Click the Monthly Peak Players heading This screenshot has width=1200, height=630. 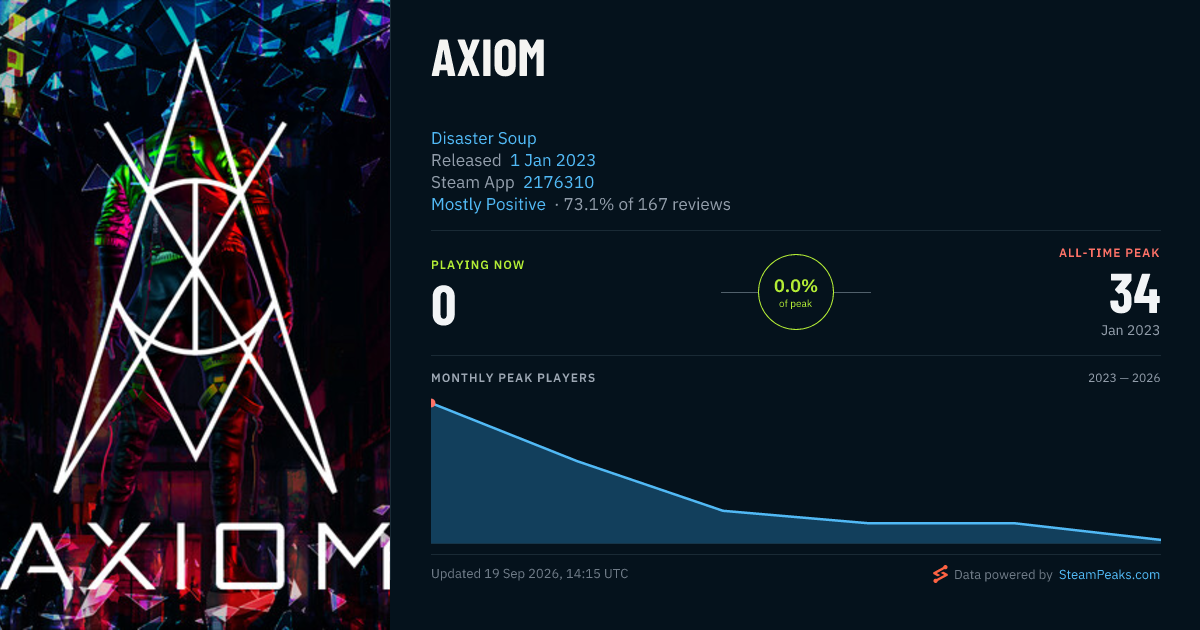[513, 379]
